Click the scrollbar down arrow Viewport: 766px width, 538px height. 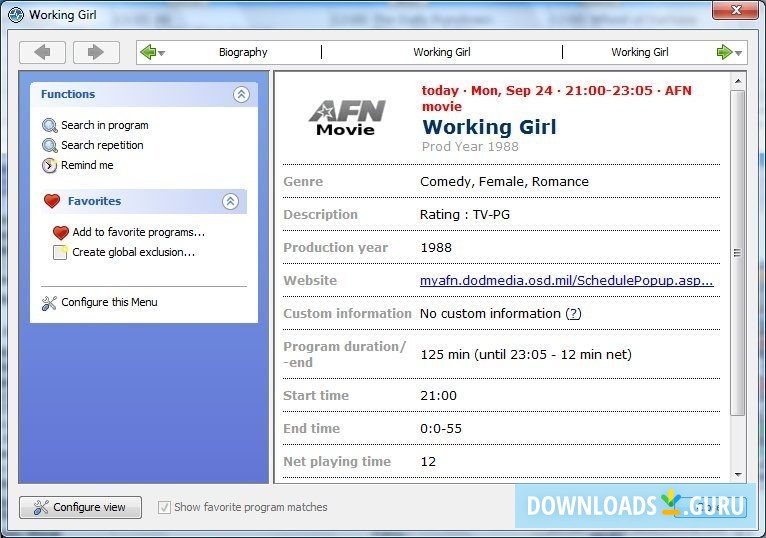tap(738, 474)
